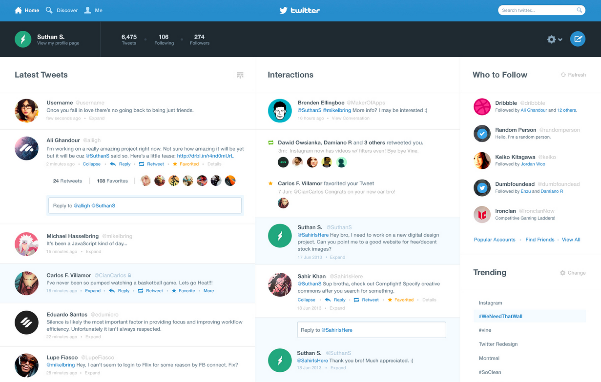Click the 8,475 Tweets count

point(129,39)
